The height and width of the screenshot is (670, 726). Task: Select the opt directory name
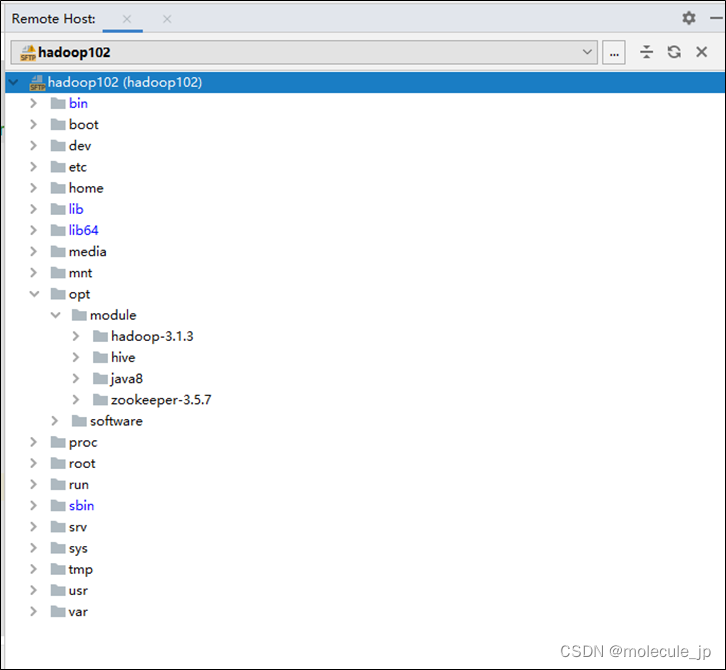79,294
